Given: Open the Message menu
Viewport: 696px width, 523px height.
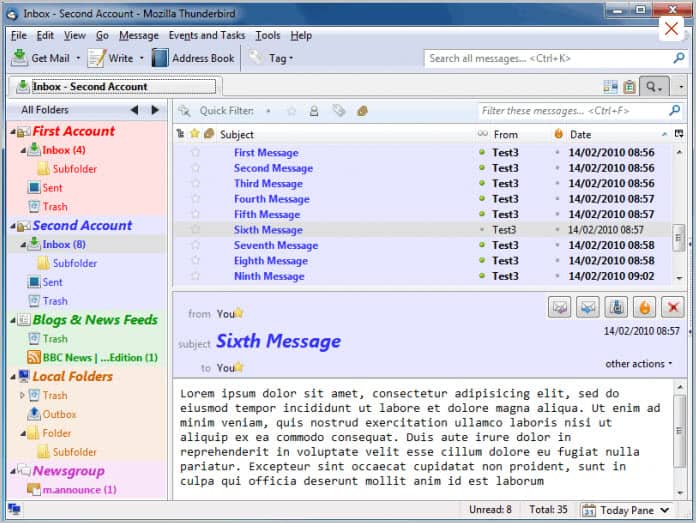Looking at the screenshot, I should click(x=138, y=35).
